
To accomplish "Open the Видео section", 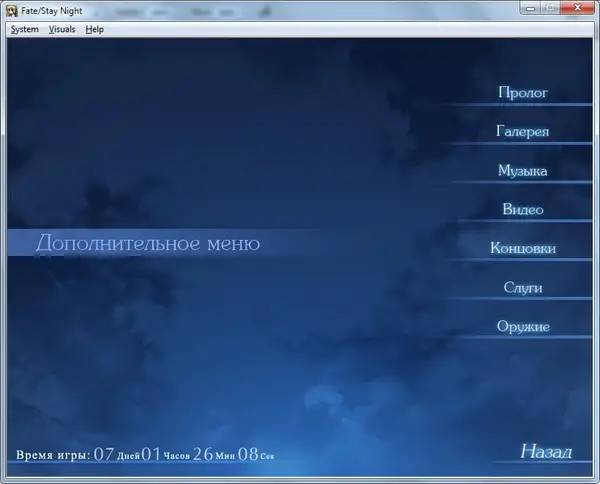I will 523,210.
